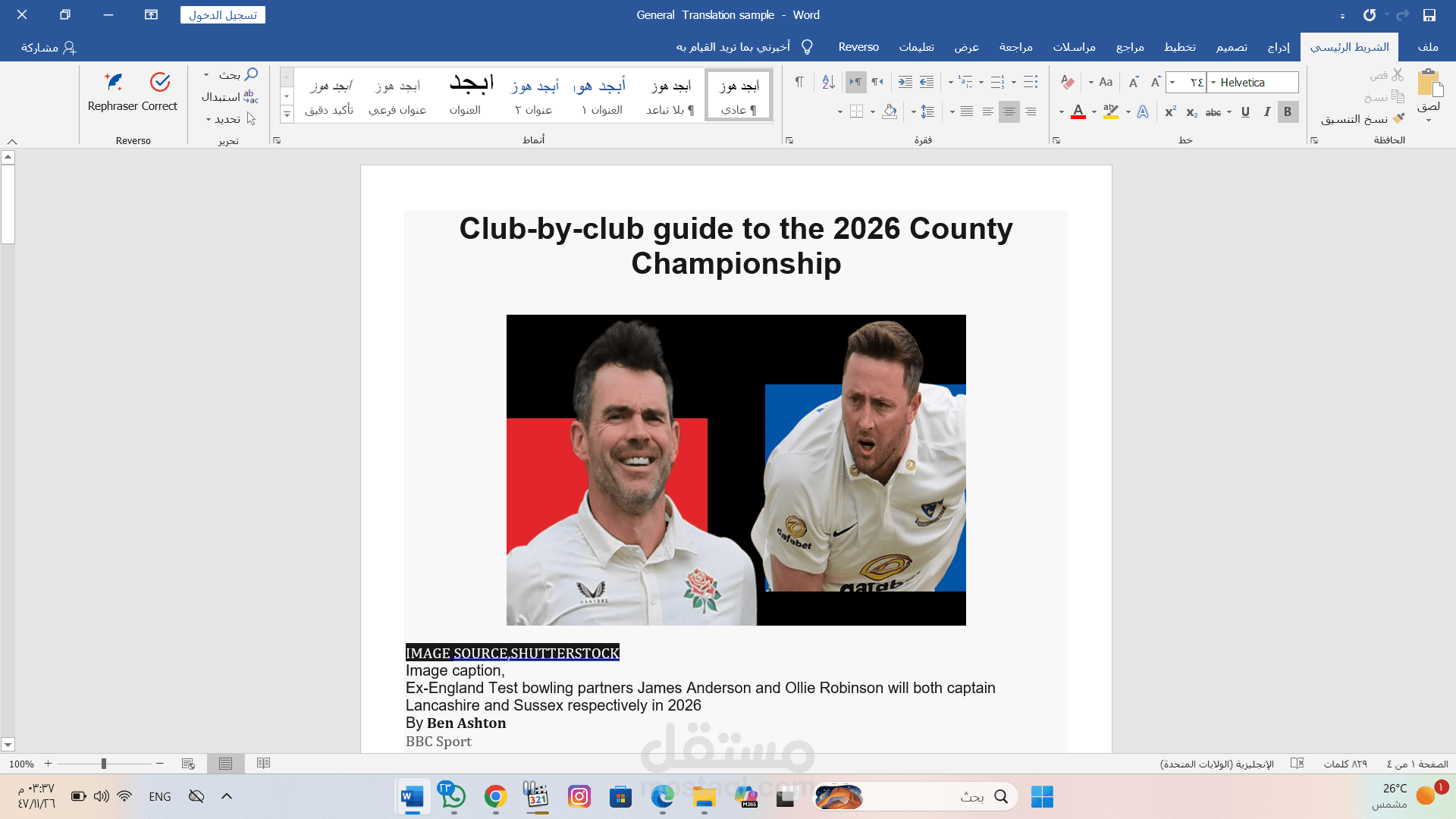
Task: Open the Font dialog launcher
Action: [x=1056, y=140]
